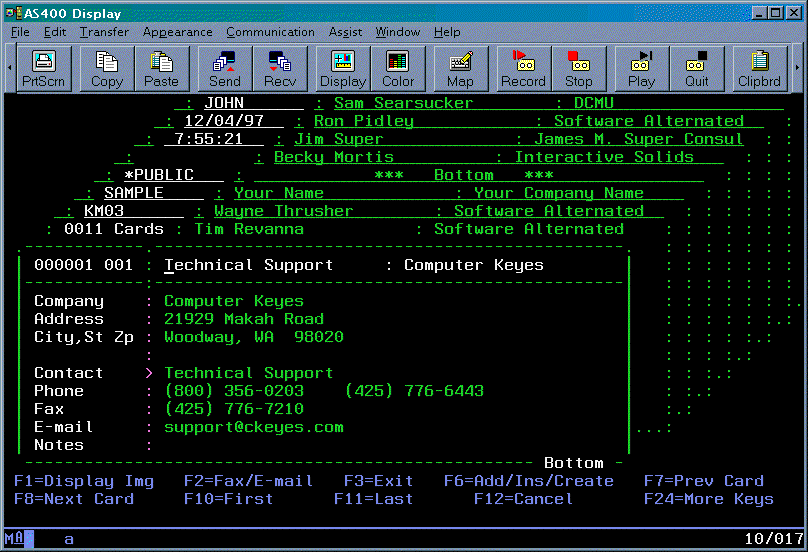Start macro Record icon

point(524,69)
